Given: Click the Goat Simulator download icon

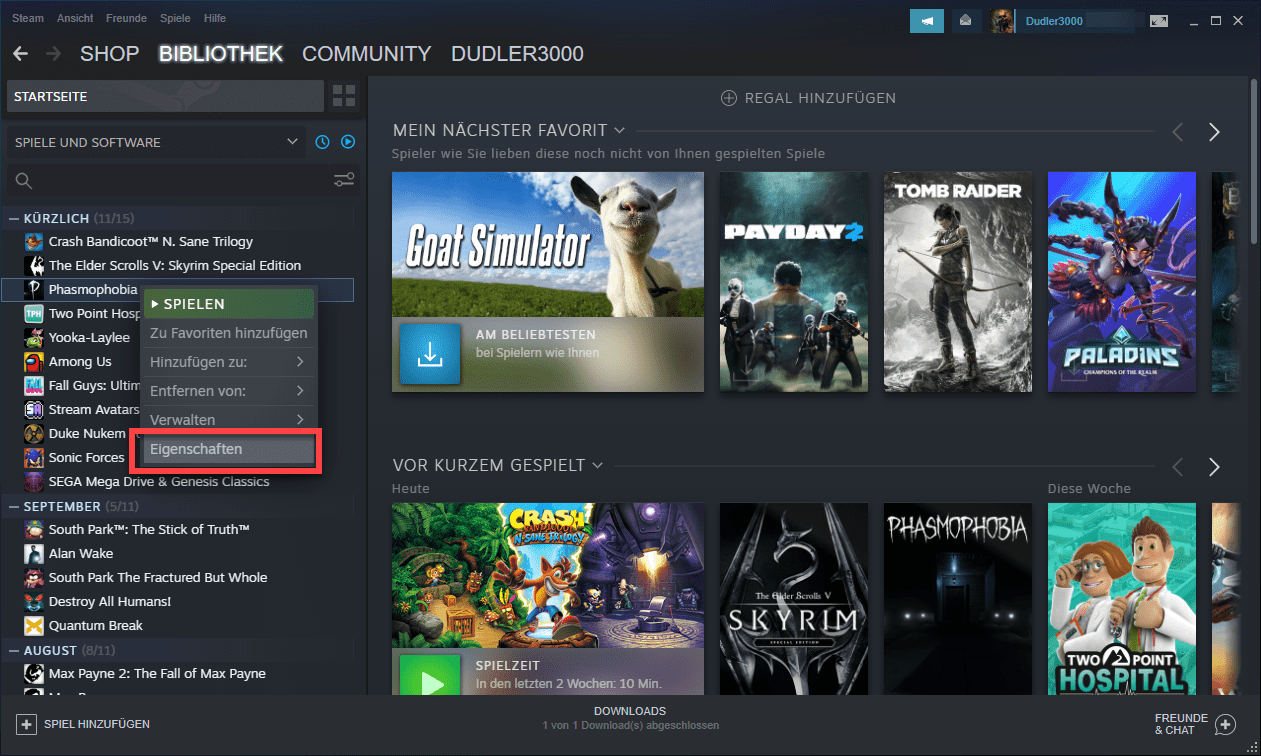Looking at the screenshot, I should coord(430,353).
